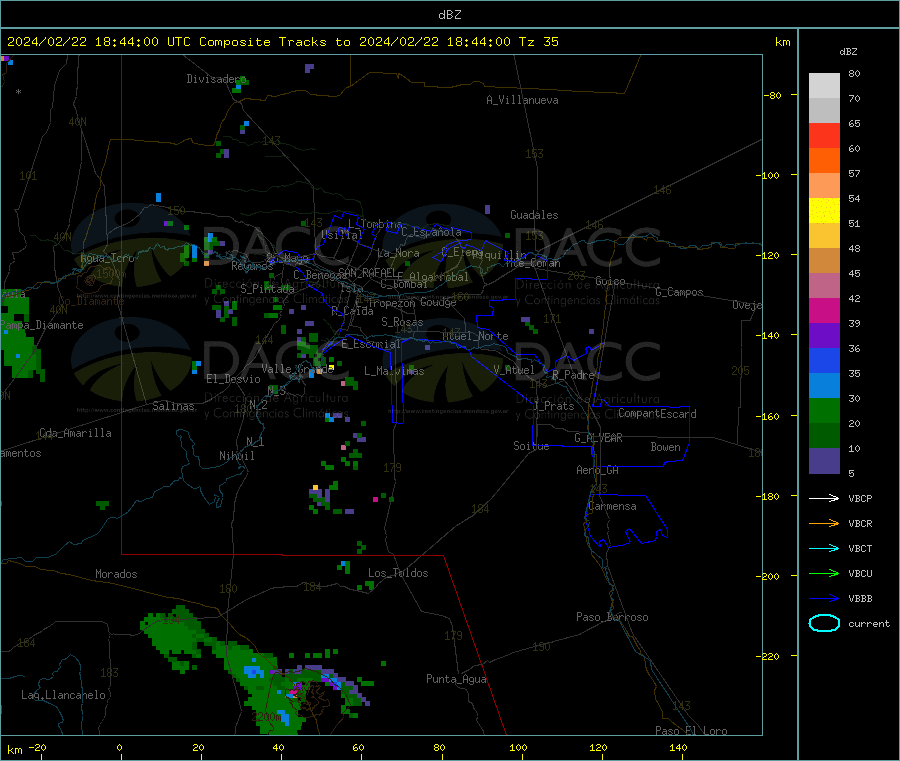
Task: Click the Nihuil map label
Action: 236,456
